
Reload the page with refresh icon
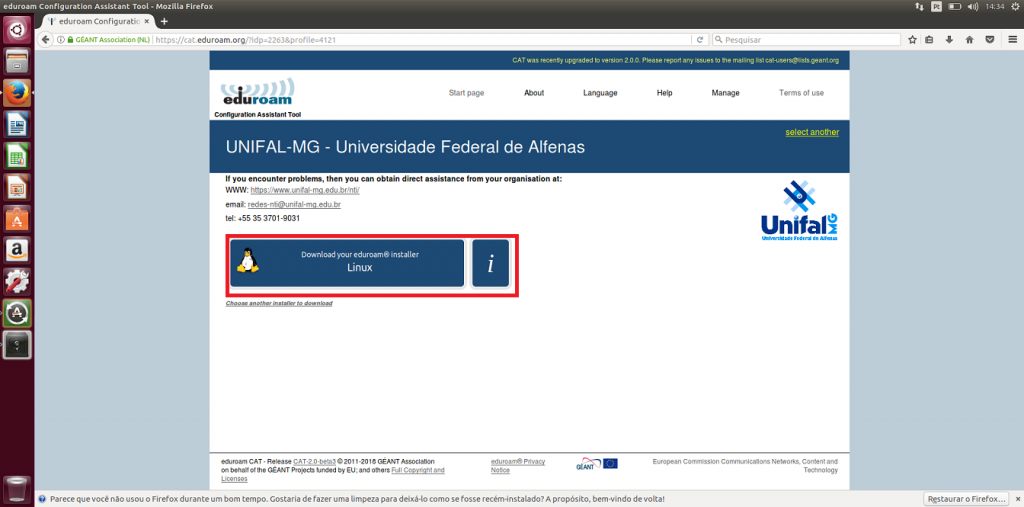point(700,40)
